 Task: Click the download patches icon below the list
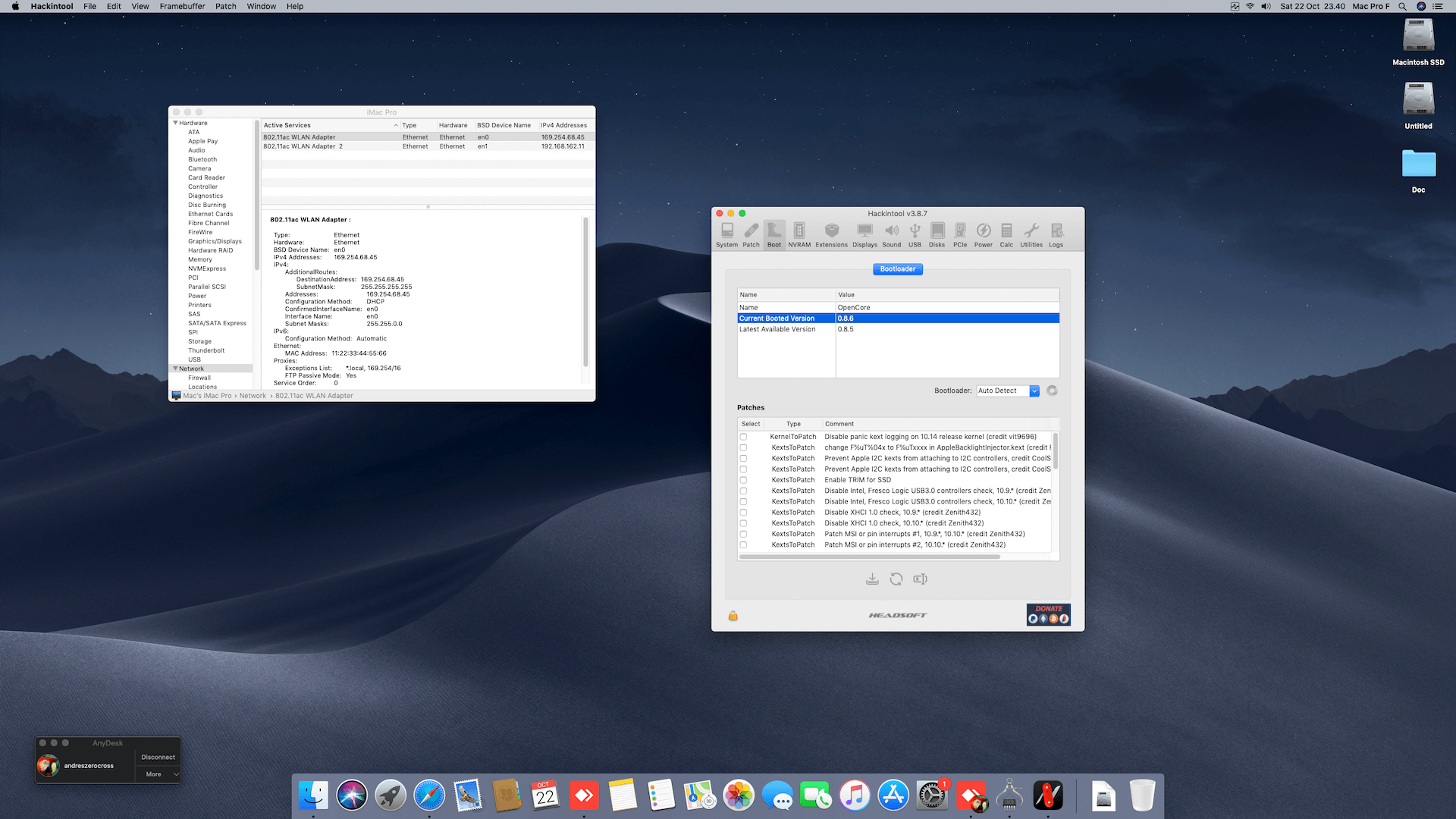tap(872, 579)
